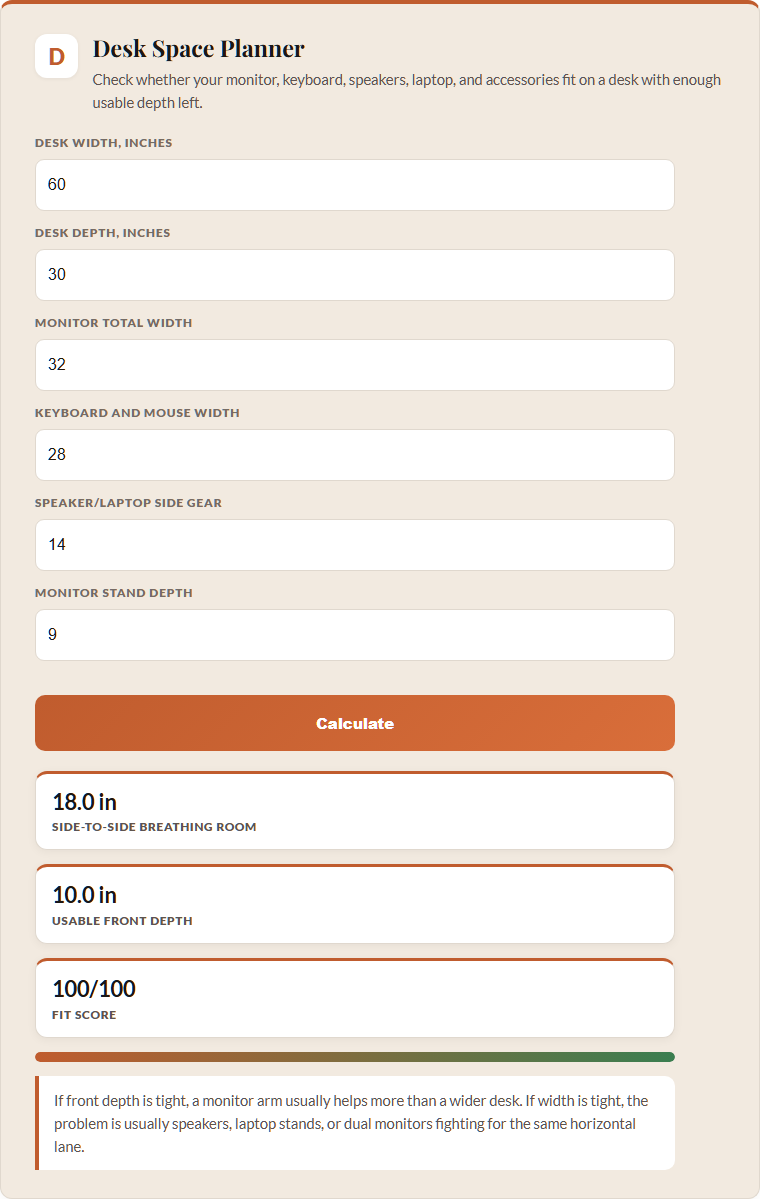The height and width of the screenshot is (1200, 760).
Task: Select the Desk Space Planner heading
Action: (199, 48)
